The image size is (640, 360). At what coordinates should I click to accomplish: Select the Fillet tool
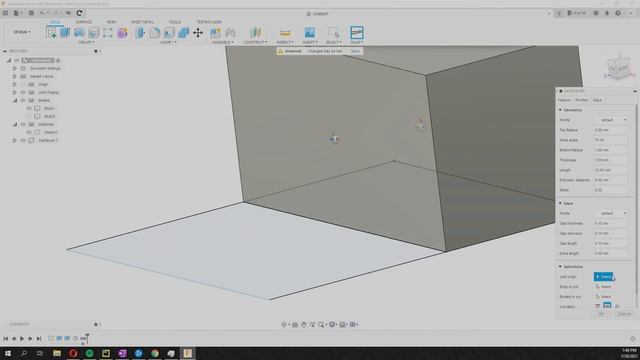(x=155, y=33)
